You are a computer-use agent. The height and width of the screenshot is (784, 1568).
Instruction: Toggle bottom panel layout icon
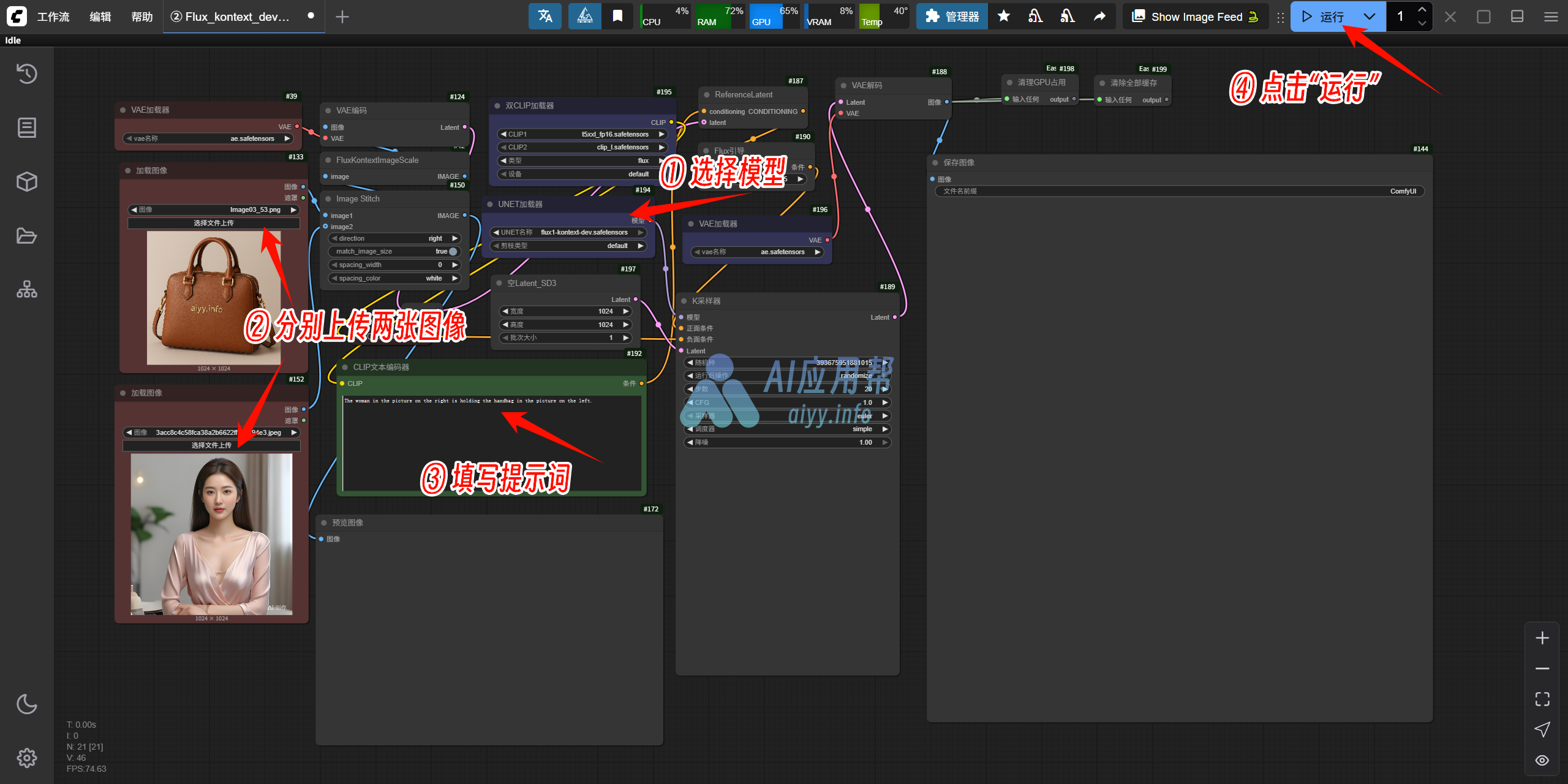(1517, 17)
